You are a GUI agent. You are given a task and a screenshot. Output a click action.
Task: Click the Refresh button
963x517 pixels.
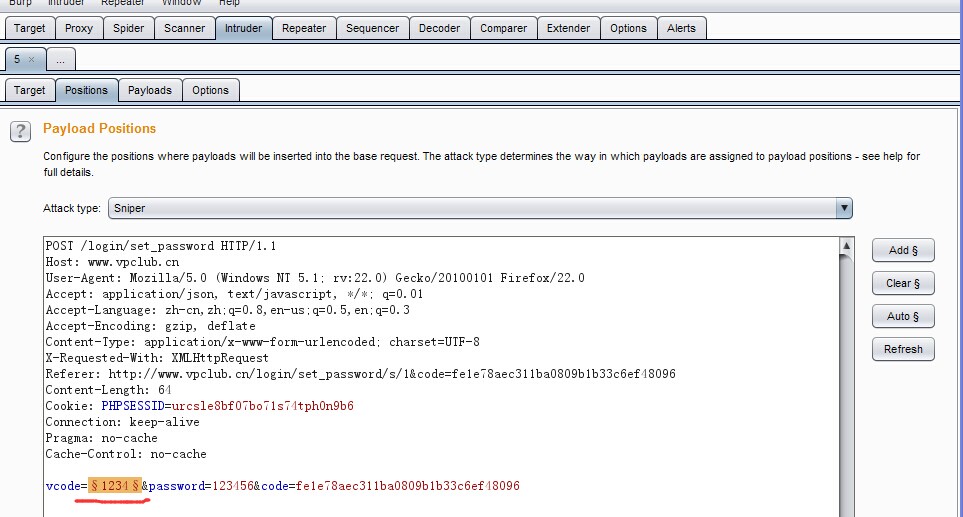(x=903, y=349)
